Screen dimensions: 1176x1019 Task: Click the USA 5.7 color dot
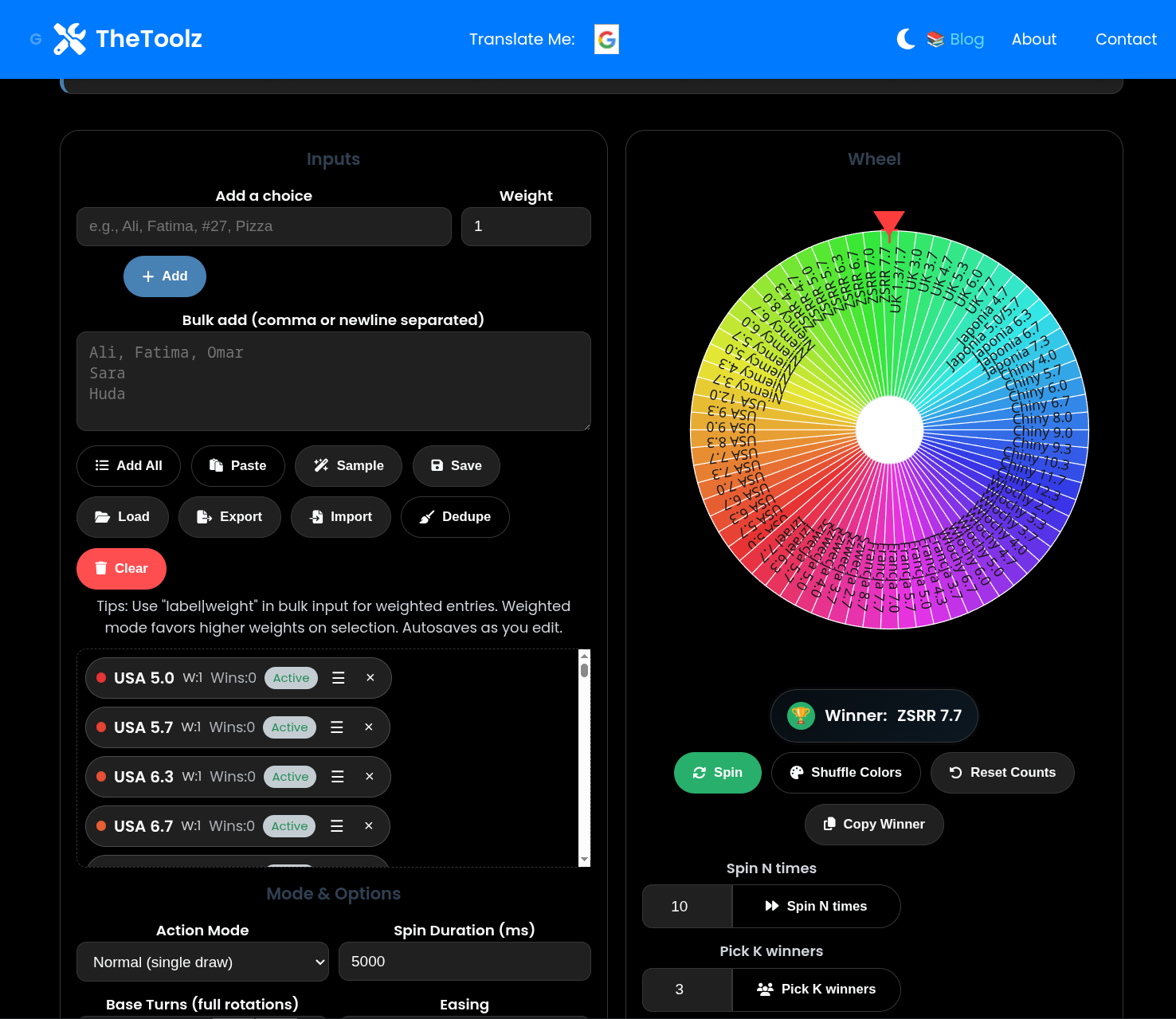pyautogui.click(x=101, y=727)
